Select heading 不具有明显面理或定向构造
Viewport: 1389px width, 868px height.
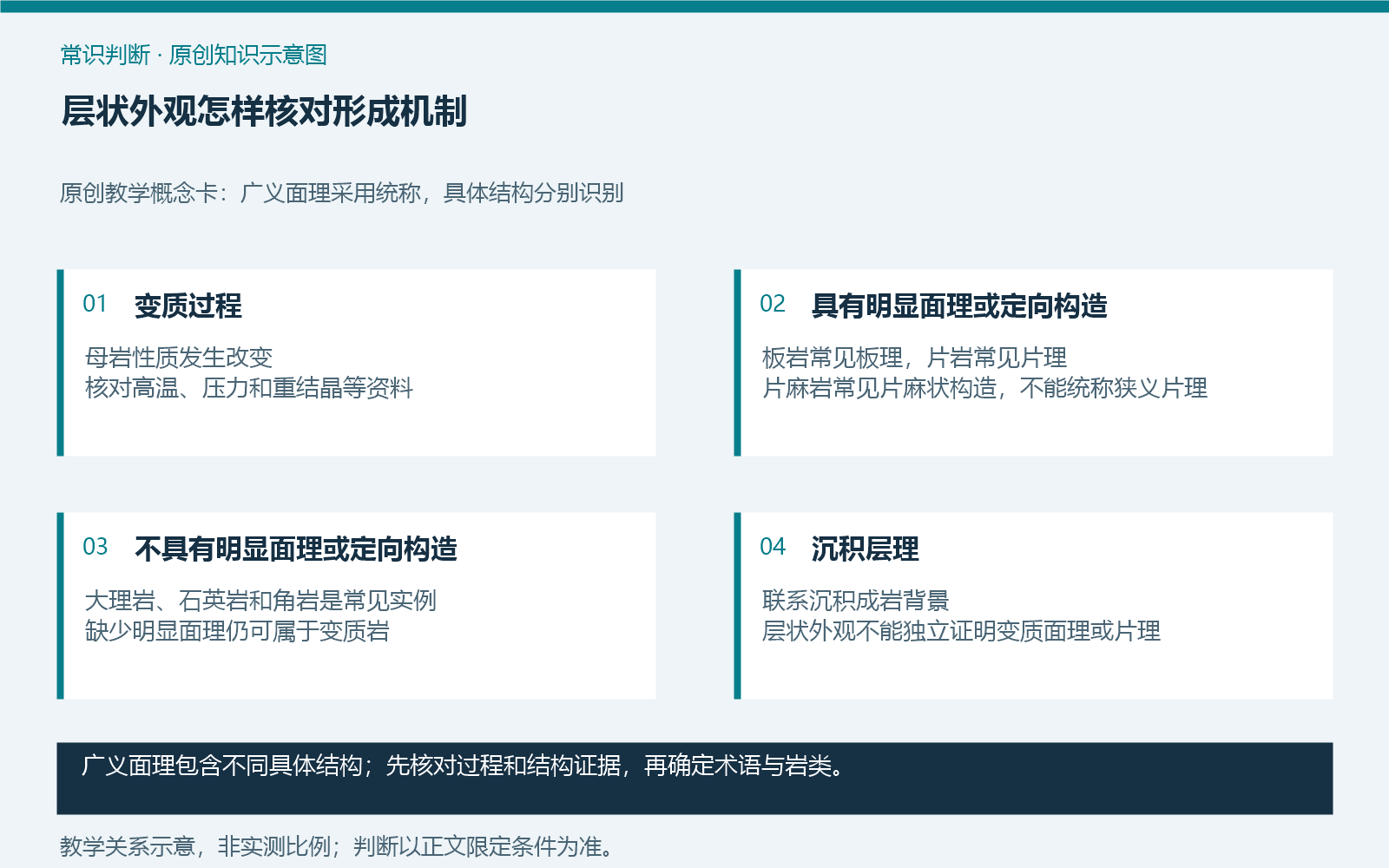[296, 549]
